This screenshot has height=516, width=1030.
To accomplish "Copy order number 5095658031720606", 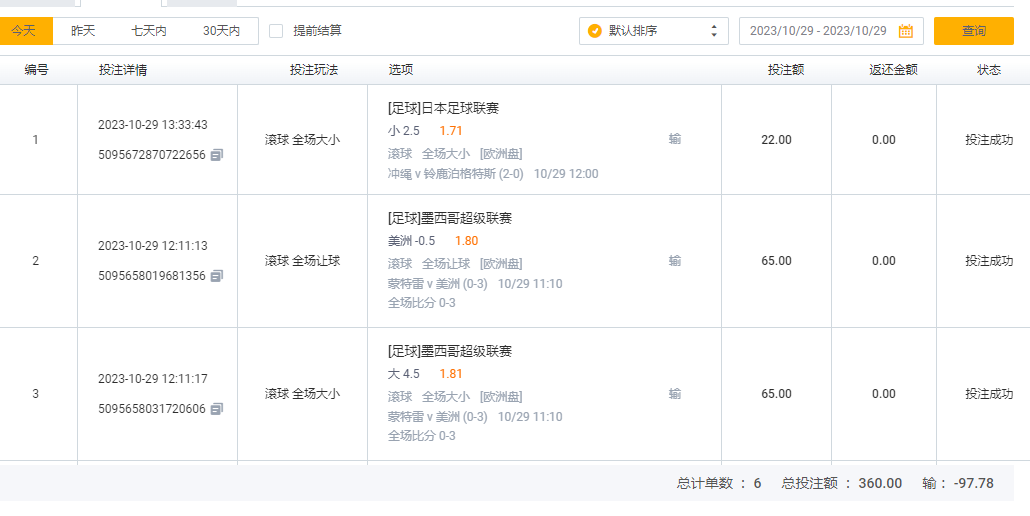I will point(217,409).
